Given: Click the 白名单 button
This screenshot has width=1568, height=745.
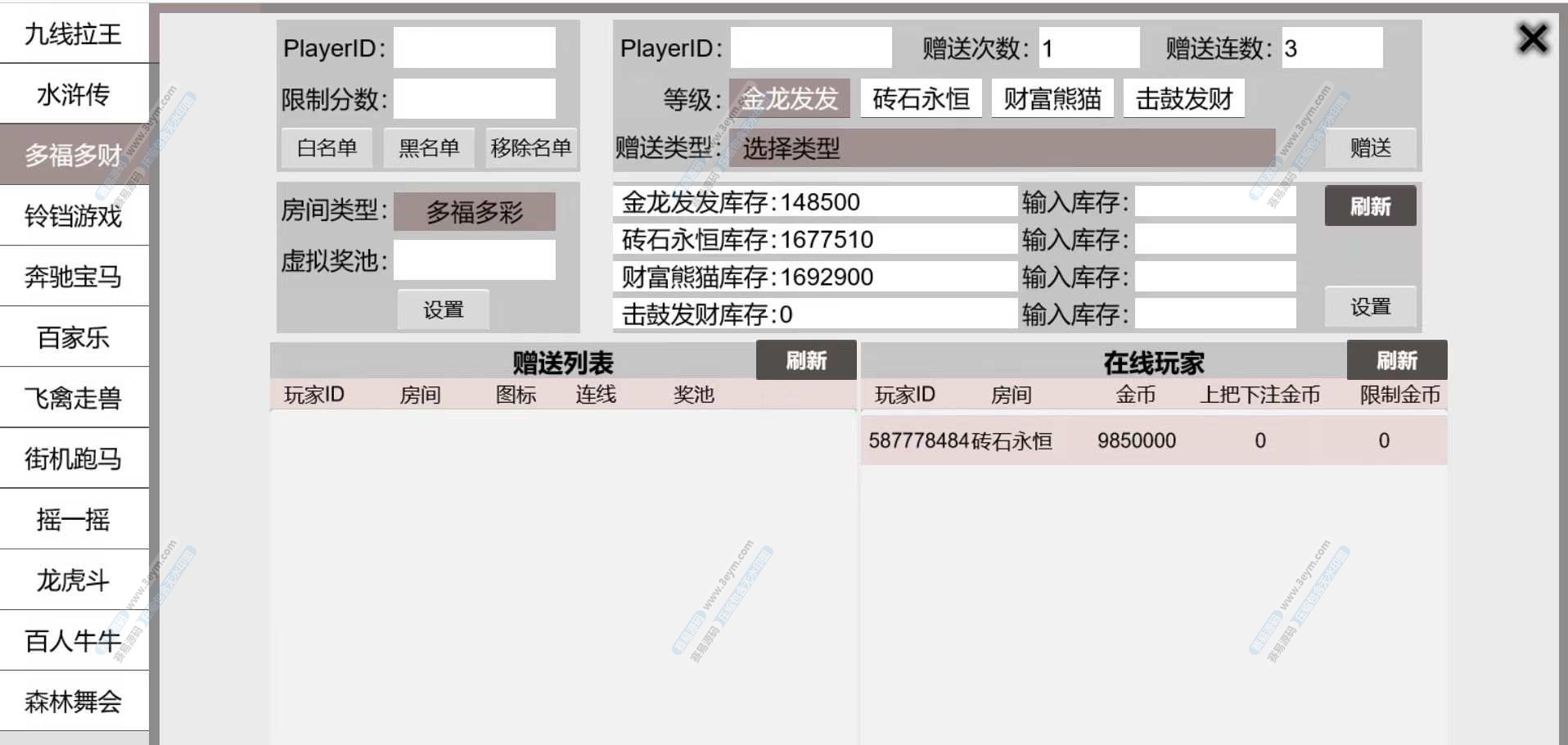Looking at the screenshot, I should click(x=327, y=148).
